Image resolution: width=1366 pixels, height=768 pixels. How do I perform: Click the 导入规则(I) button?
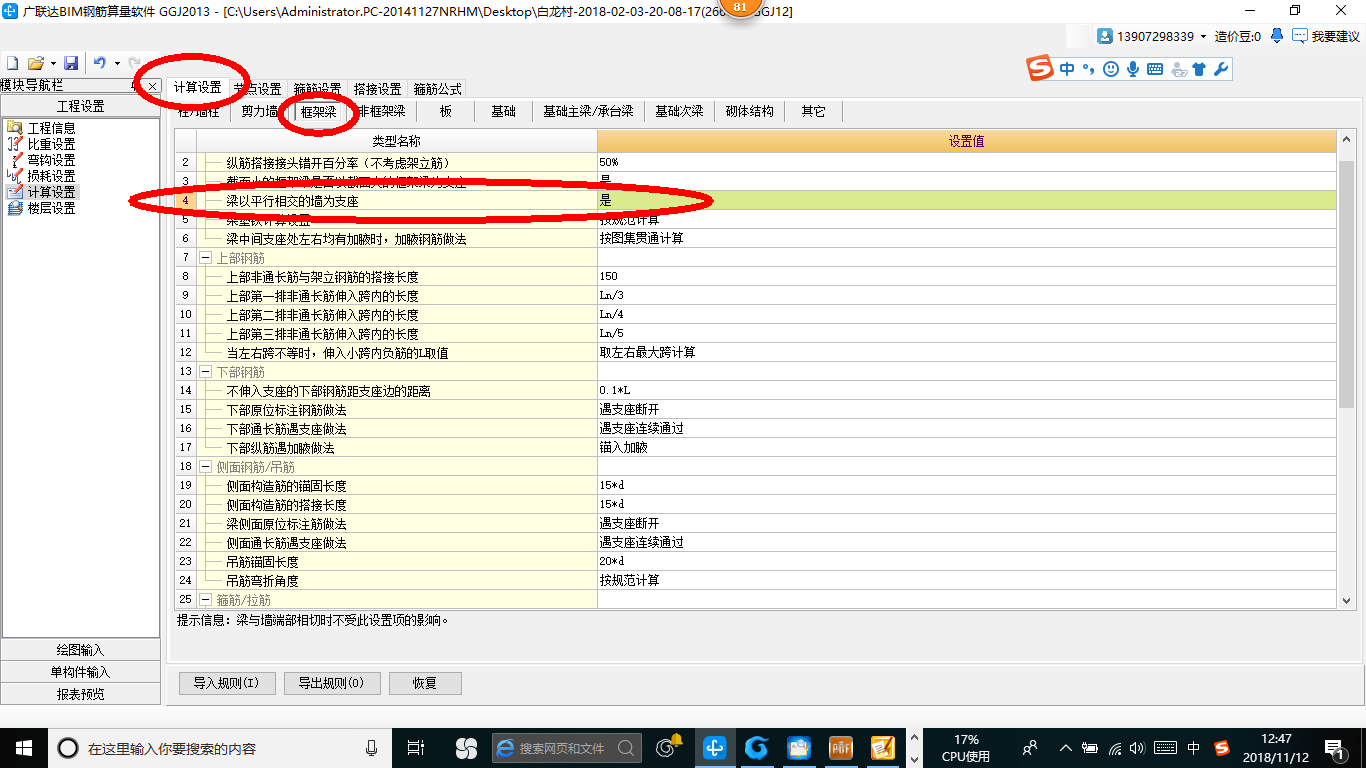[226, 683]
